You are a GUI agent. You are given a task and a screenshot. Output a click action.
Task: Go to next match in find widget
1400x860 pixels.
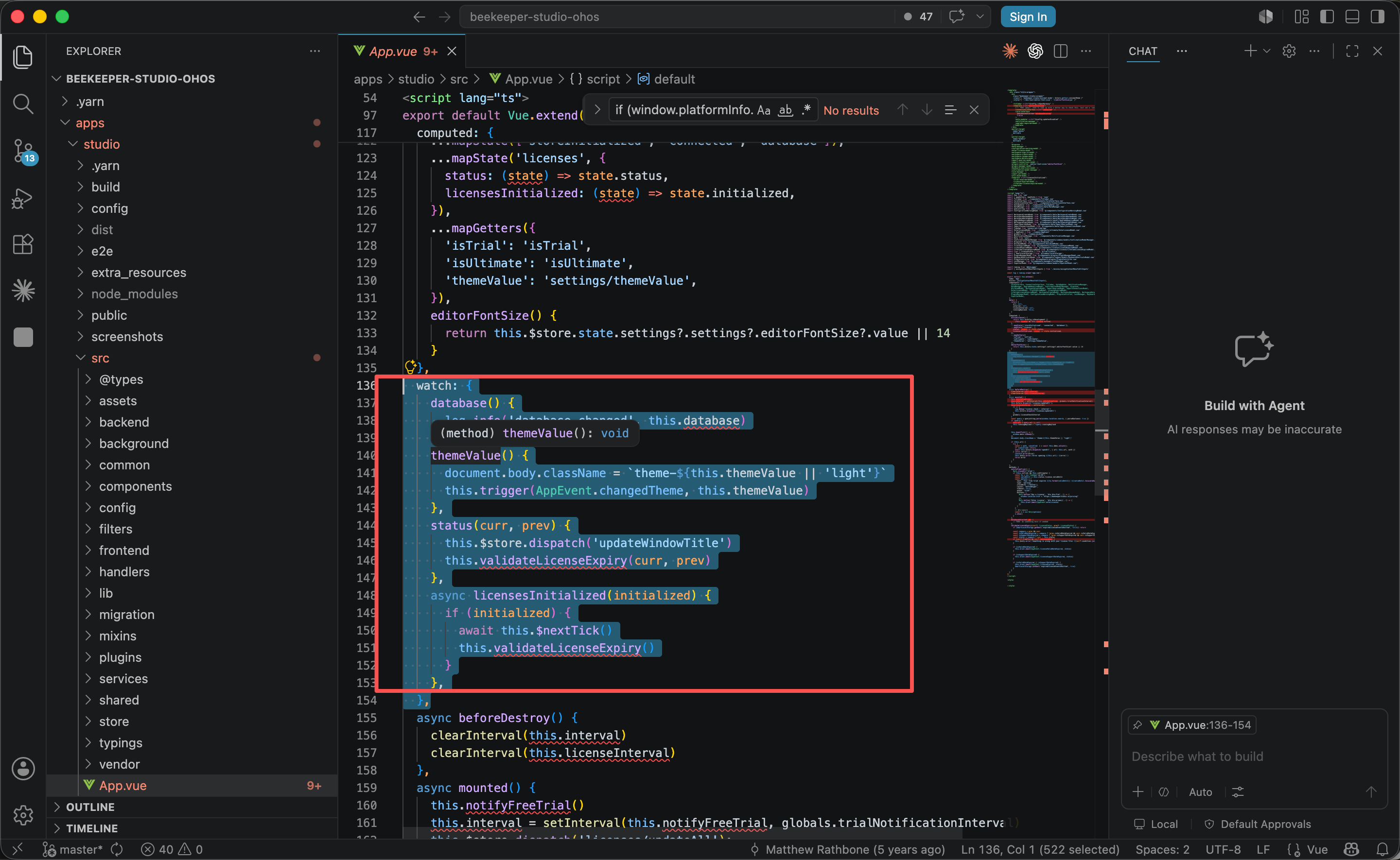pyautogui.click(x=927, y=110)
